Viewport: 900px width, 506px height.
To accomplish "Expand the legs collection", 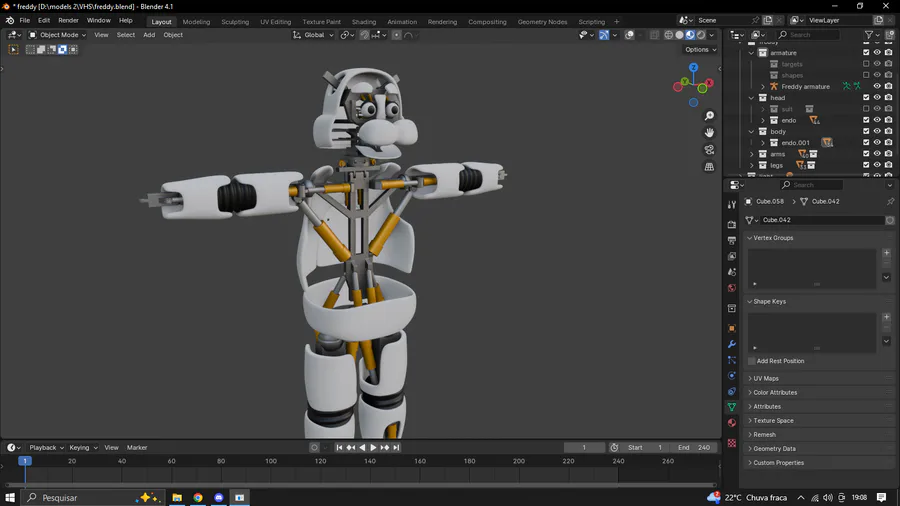I will coord(751,165).
